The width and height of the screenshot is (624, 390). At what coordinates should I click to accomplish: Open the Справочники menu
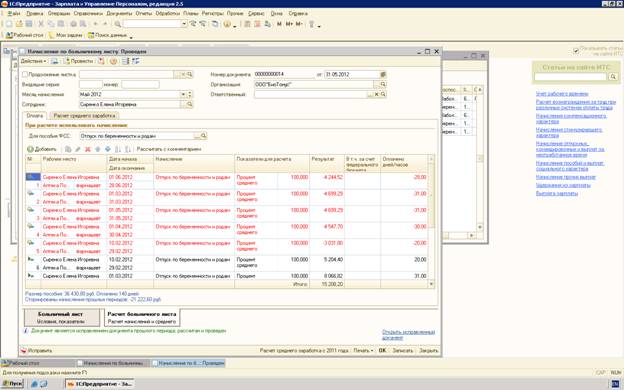(88, 13)
